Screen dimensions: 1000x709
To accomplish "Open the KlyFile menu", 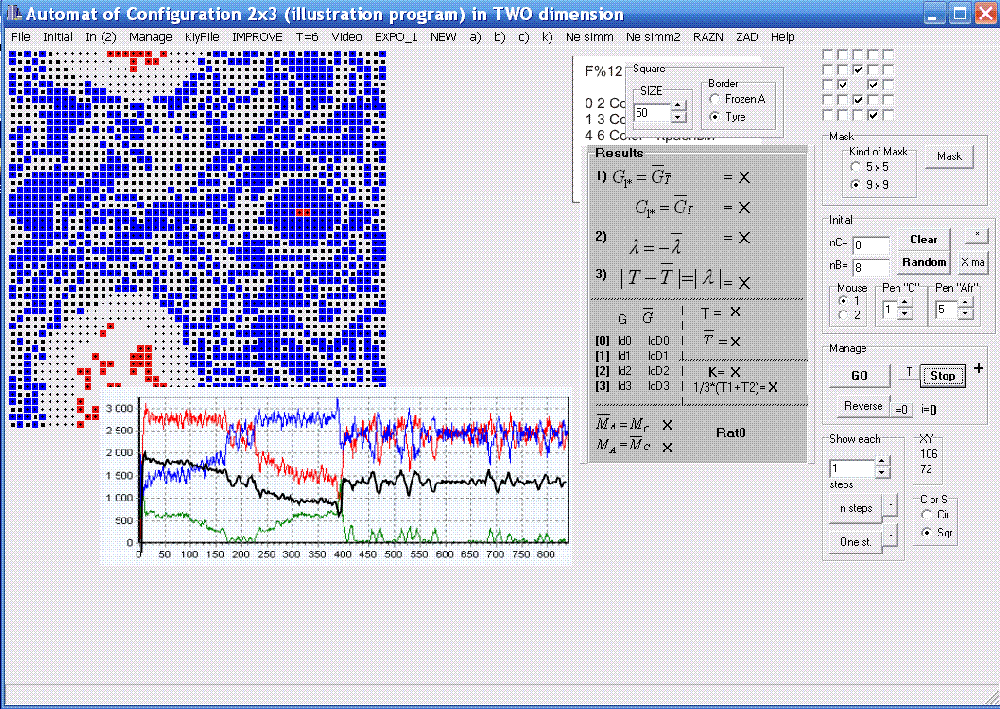I will [x=202, y=37].
